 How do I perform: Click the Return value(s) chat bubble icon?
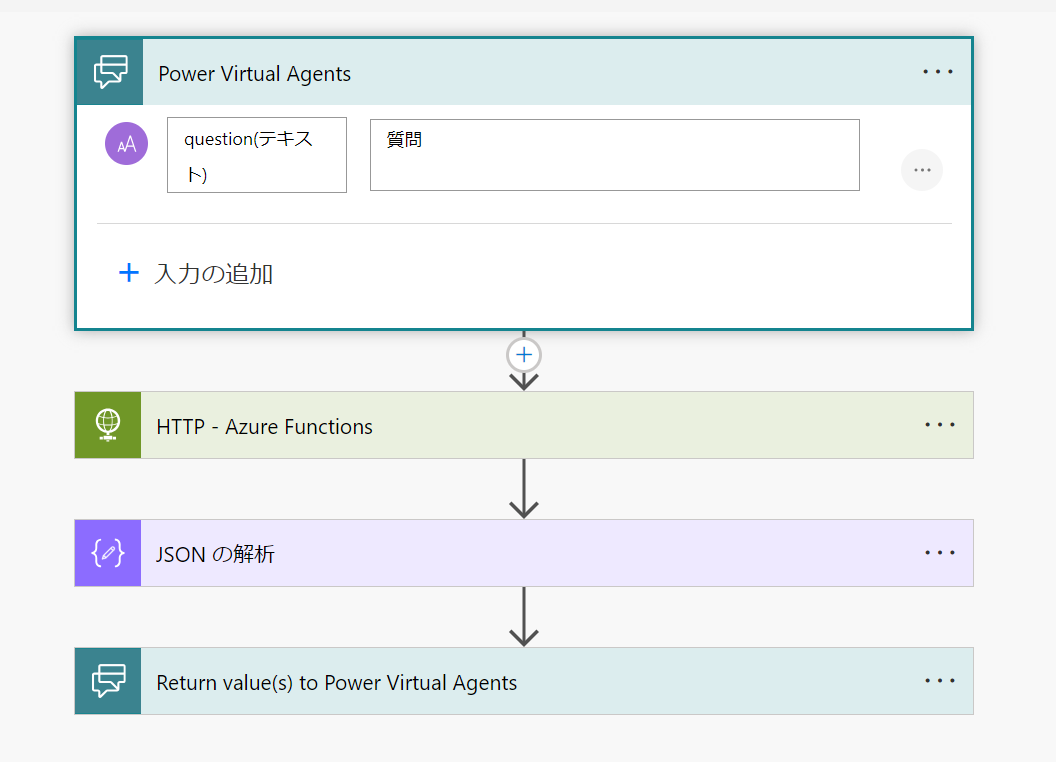108,681
